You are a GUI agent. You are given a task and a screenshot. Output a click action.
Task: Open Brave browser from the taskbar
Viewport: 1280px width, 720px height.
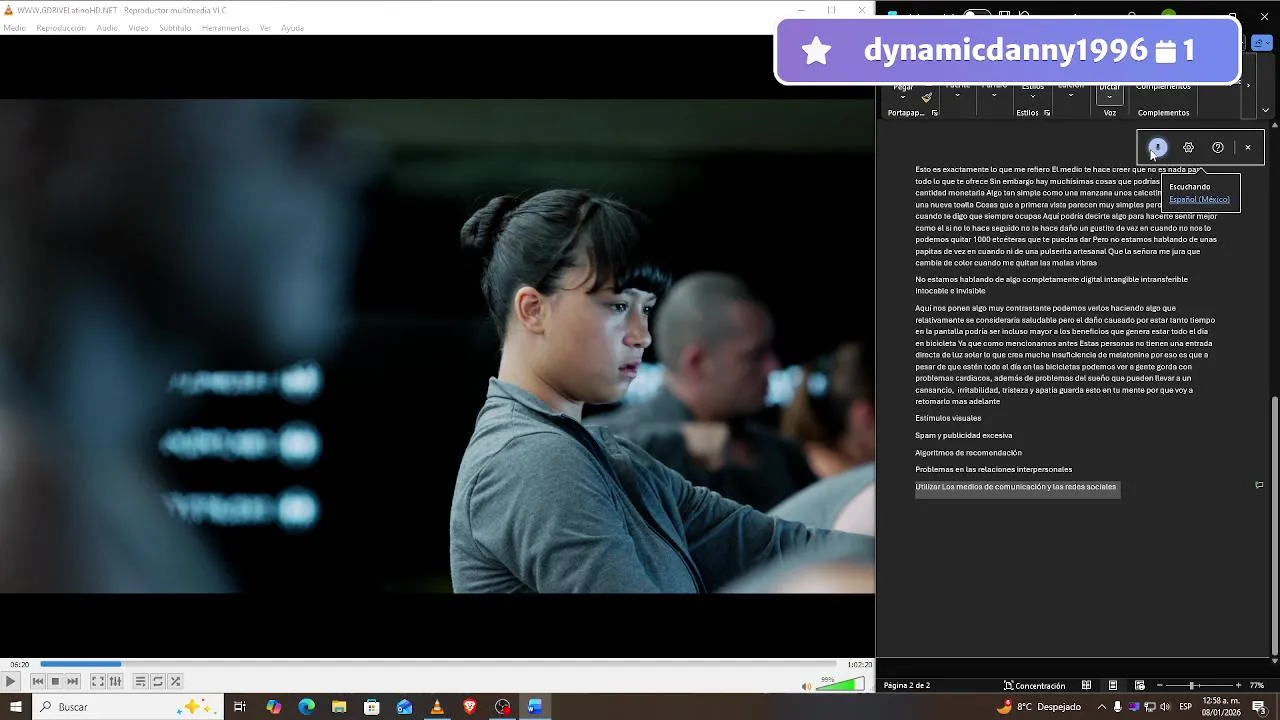pos(470,707)
